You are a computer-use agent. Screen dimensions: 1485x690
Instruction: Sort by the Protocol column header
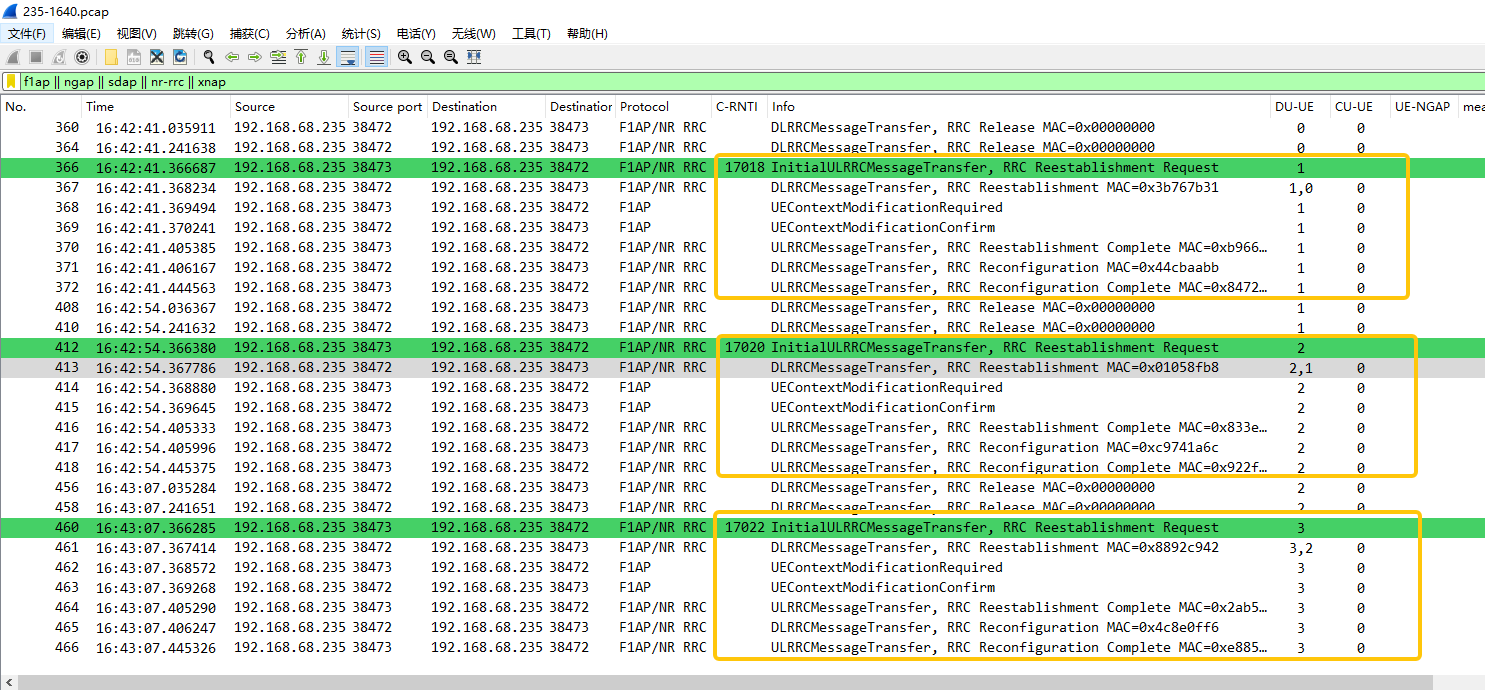click(664, 107)
